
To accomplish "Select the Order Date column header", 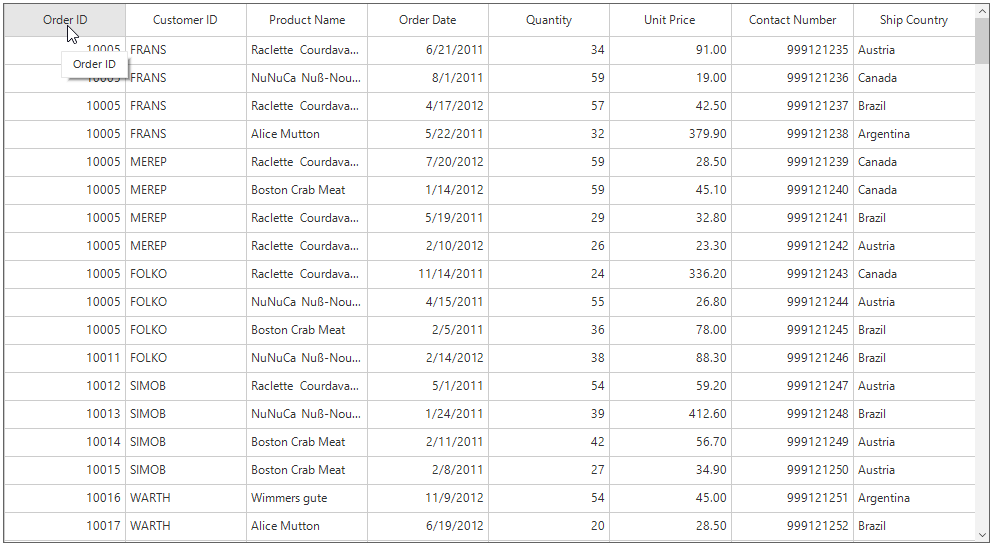I will tap(427, 20).
